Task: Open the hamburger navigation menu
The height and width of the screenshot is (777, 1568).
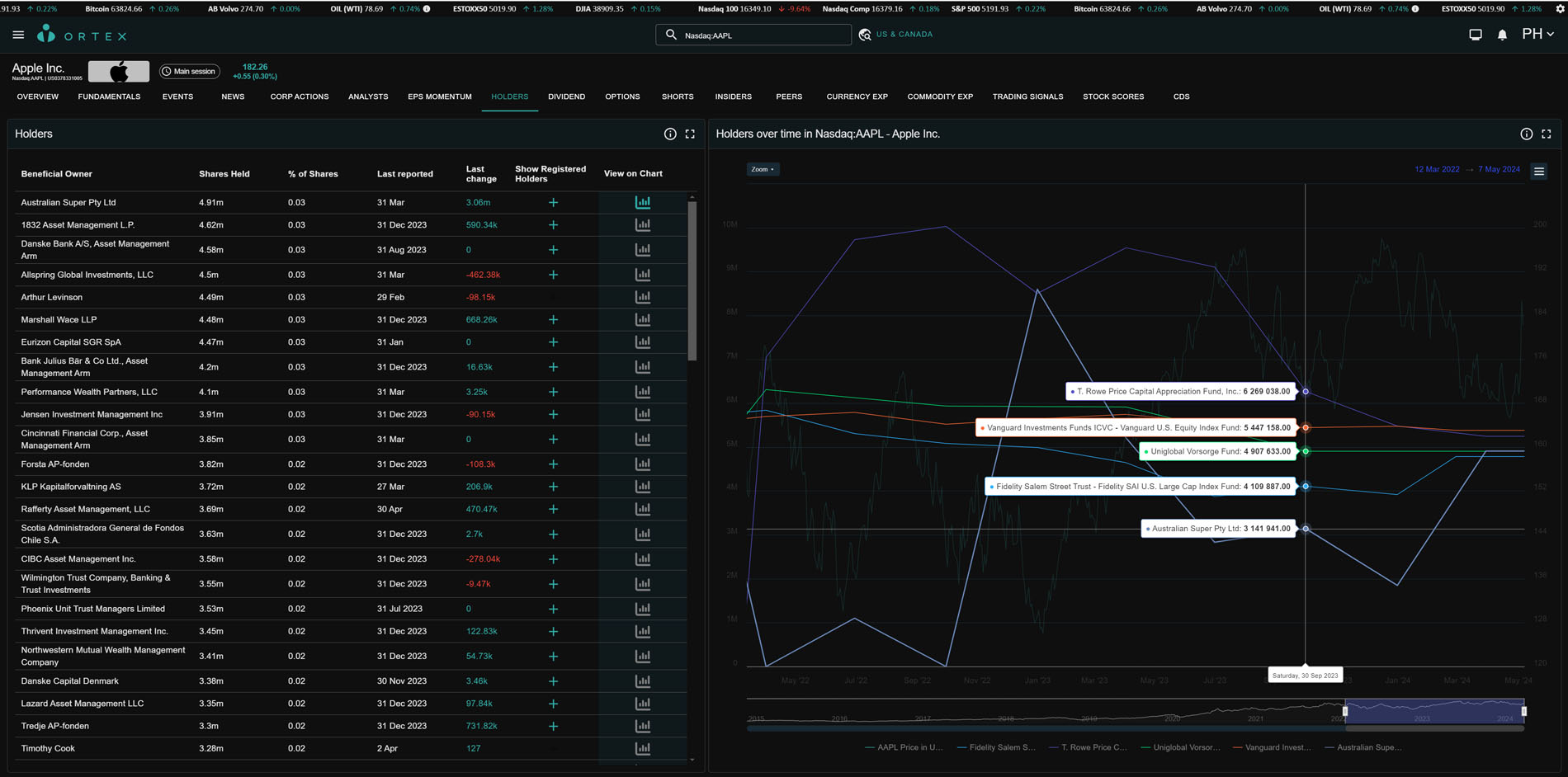Action: [x=18, y=35]
